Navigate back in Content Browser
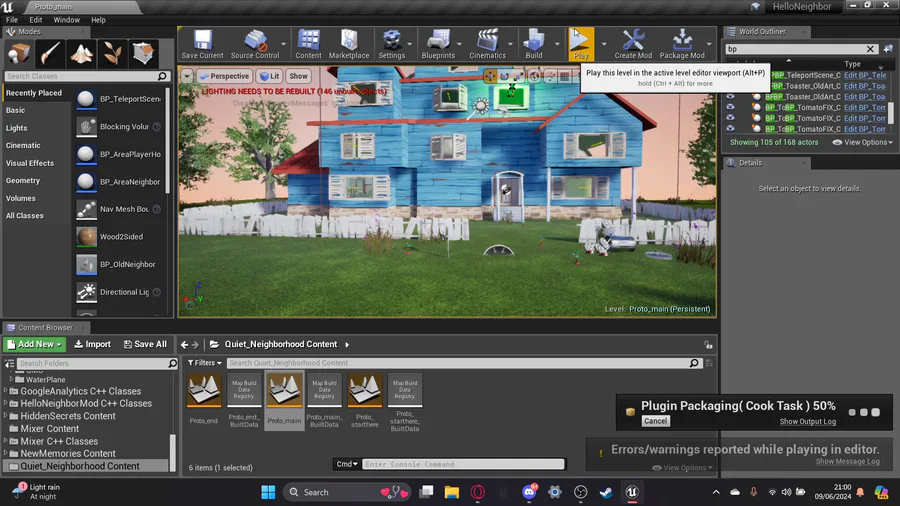900x506 pixels. click(x=184, y=344)
